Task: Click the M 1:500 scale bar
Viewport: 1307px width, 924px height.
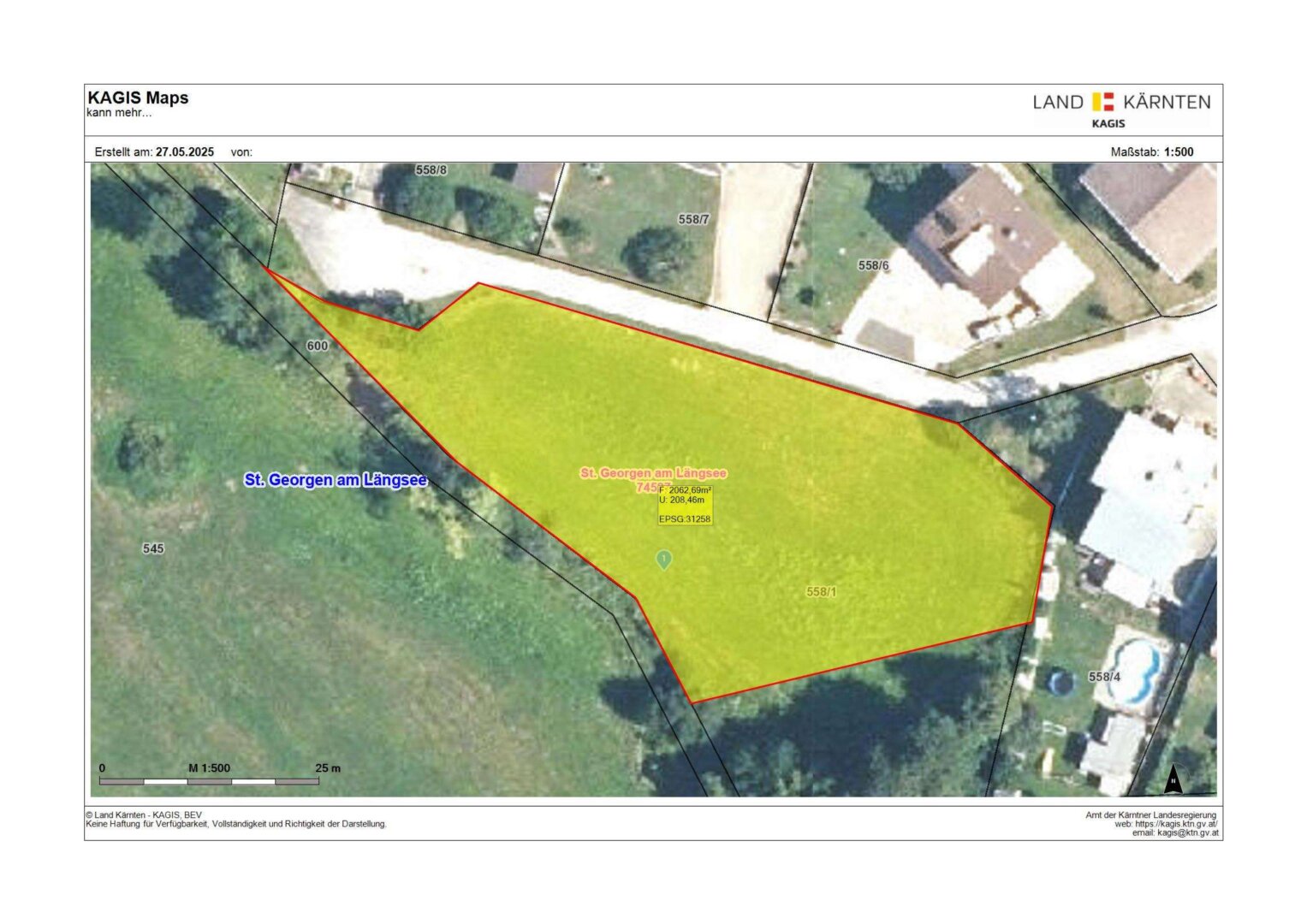Action: (x=210, y=780)
